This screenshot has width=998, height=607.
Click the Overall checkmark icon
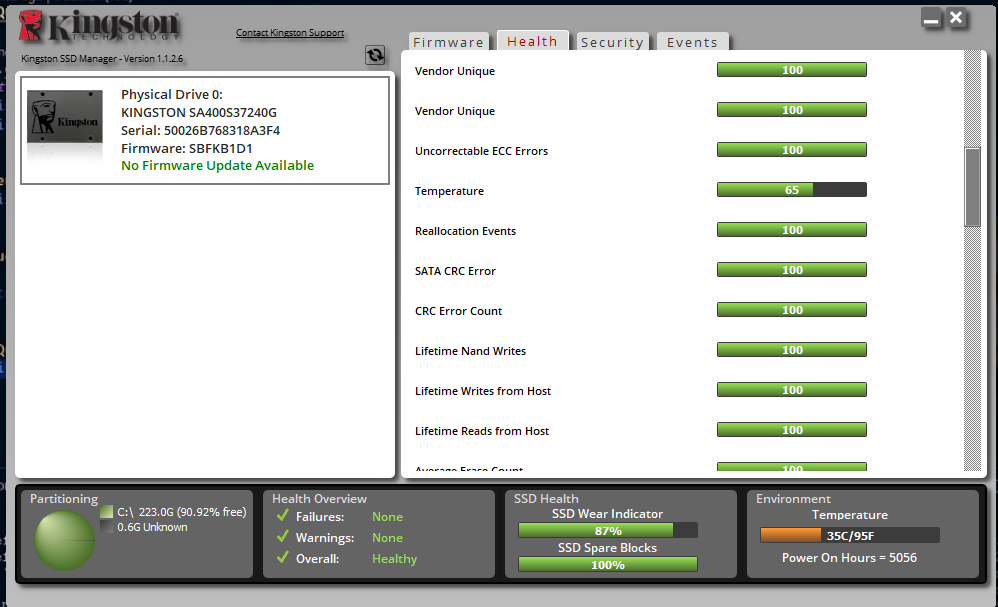click(x=283, y=557)
